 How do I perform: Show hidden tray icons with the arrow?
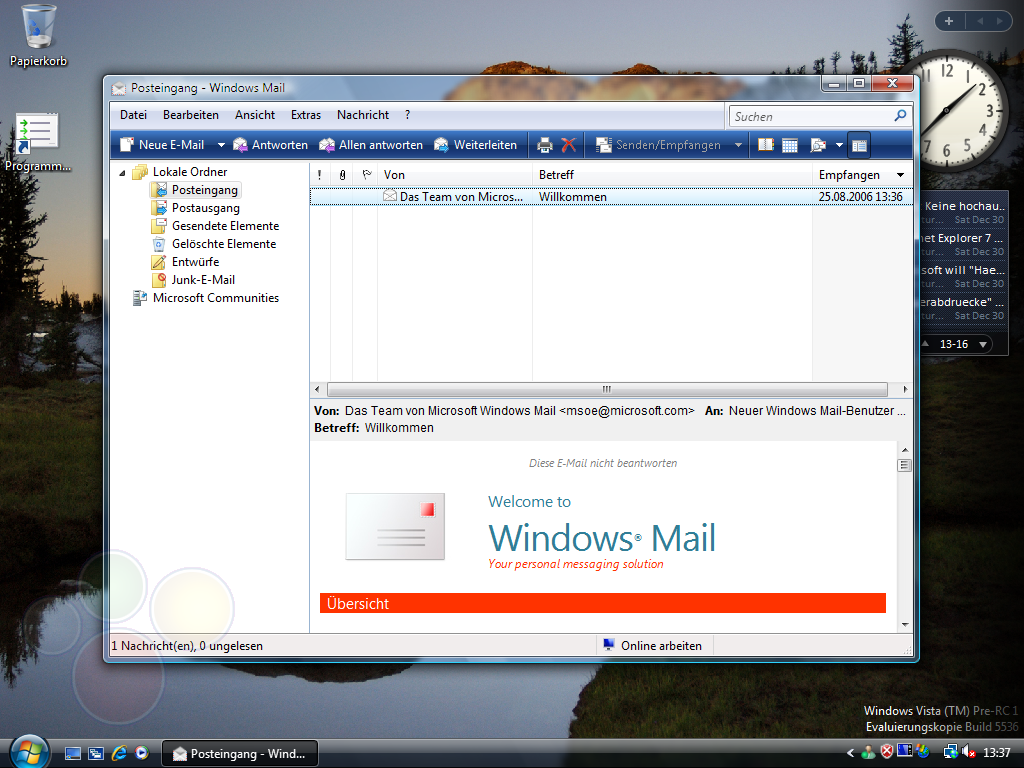coord(850,753)
